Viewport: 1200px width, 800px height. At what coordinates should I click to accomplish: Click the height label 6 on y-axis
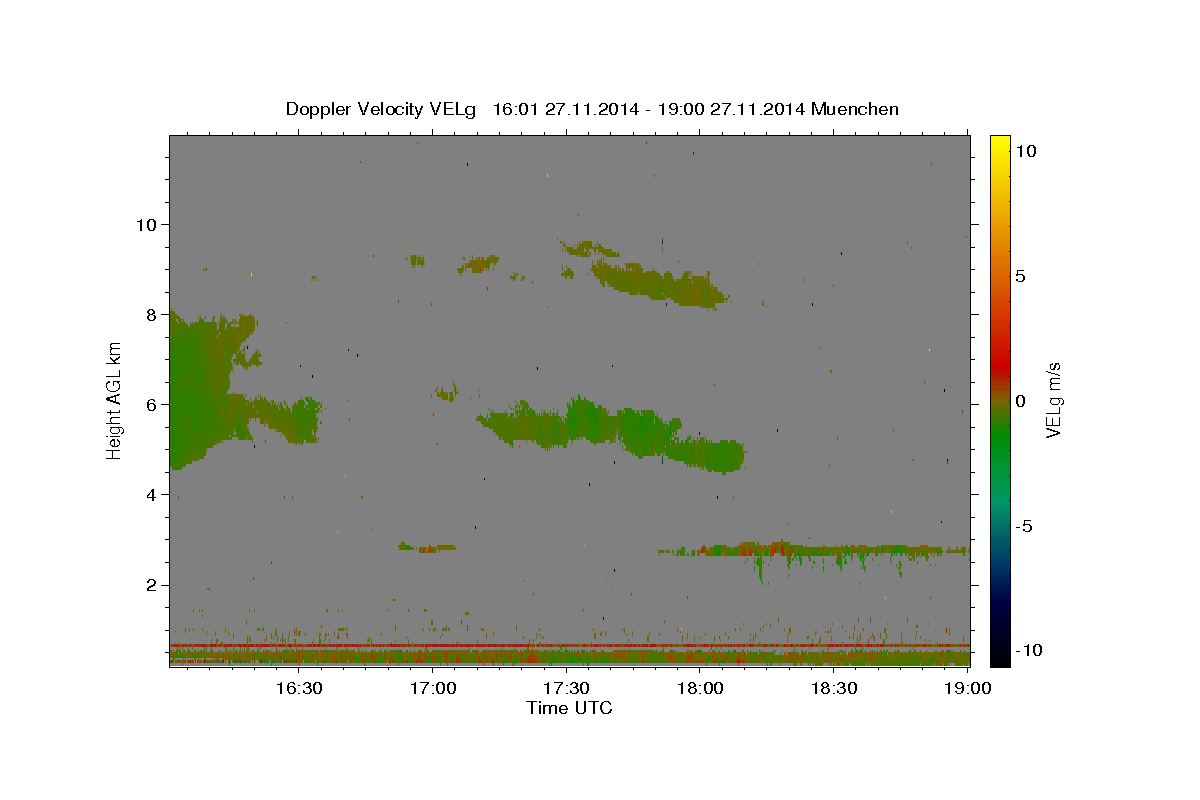tap(152, 404)
